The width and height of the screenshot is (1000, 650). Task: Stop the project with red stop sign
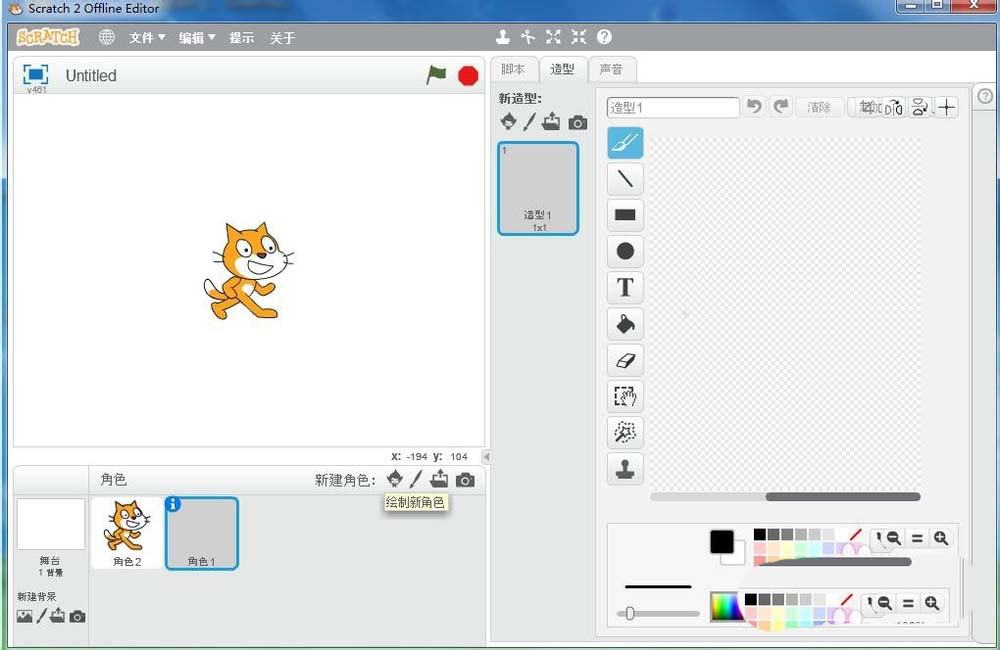[468, 76]
